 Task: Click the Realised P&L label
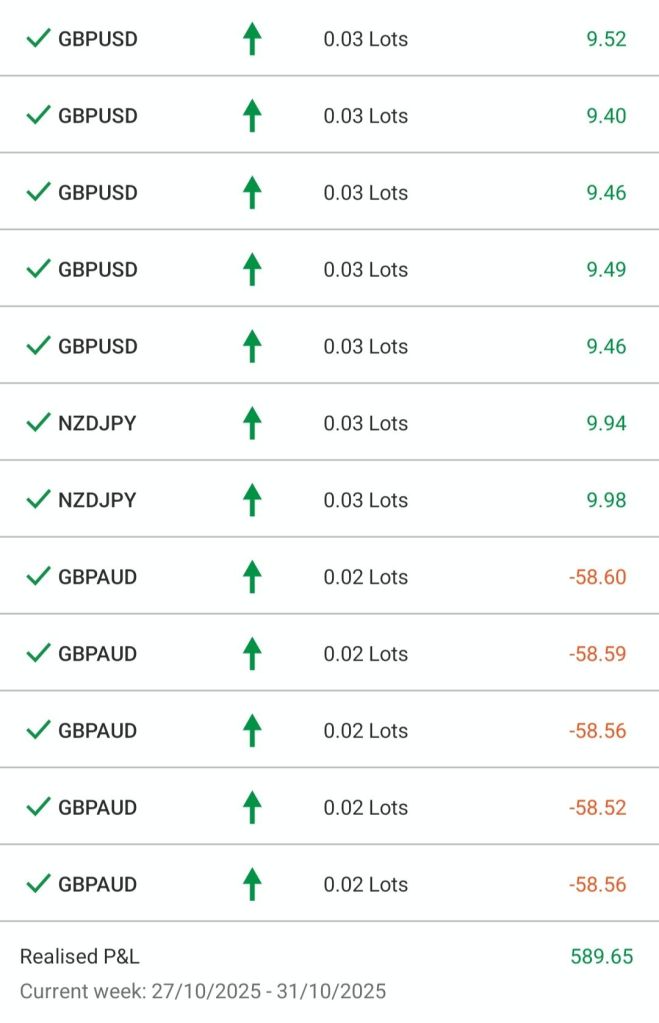coord(80,956)
